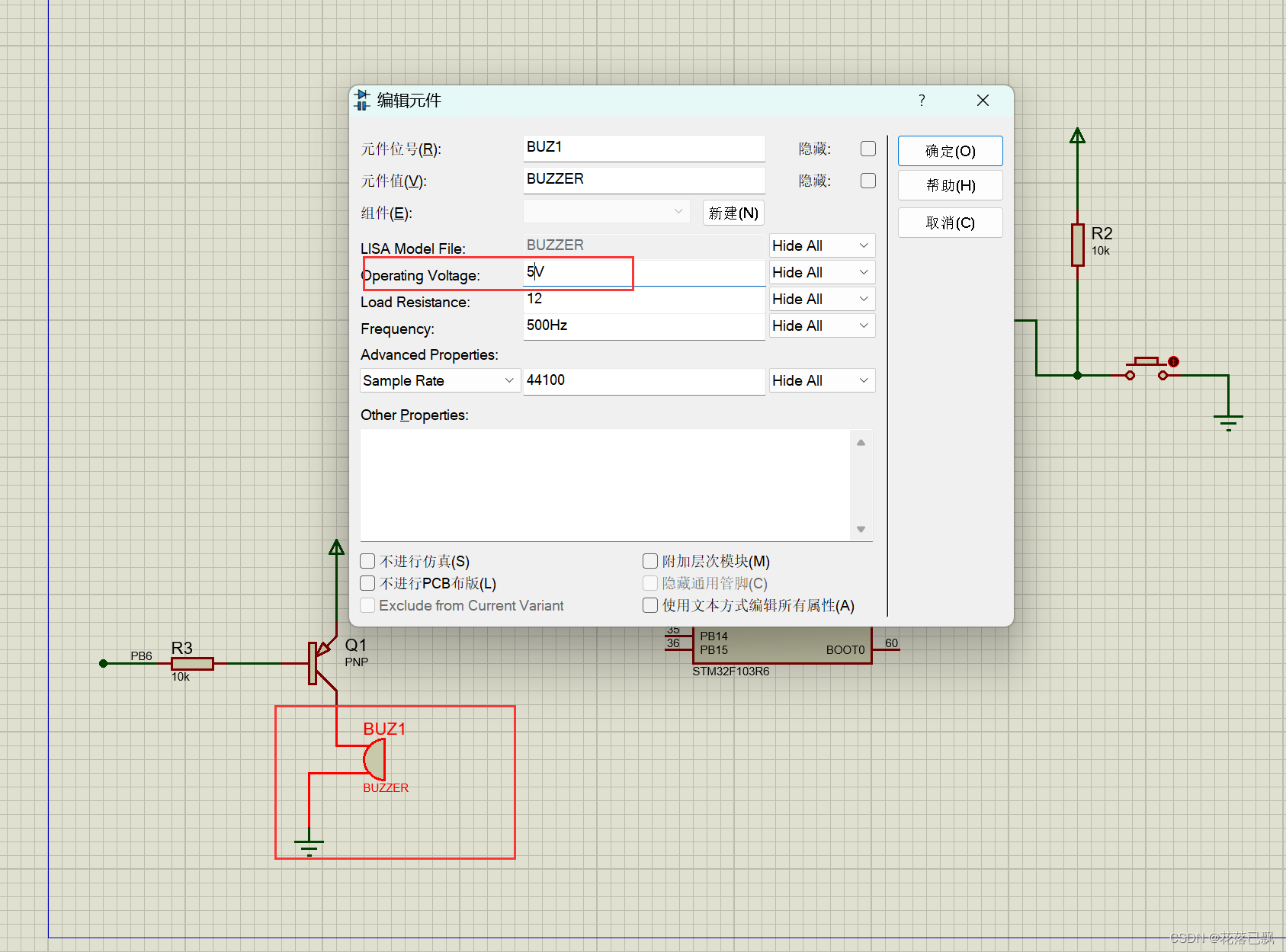This screenshot has width=1286, height=952.
Task: Click the push button switch symbol
Action: (x=1146, y=368)
